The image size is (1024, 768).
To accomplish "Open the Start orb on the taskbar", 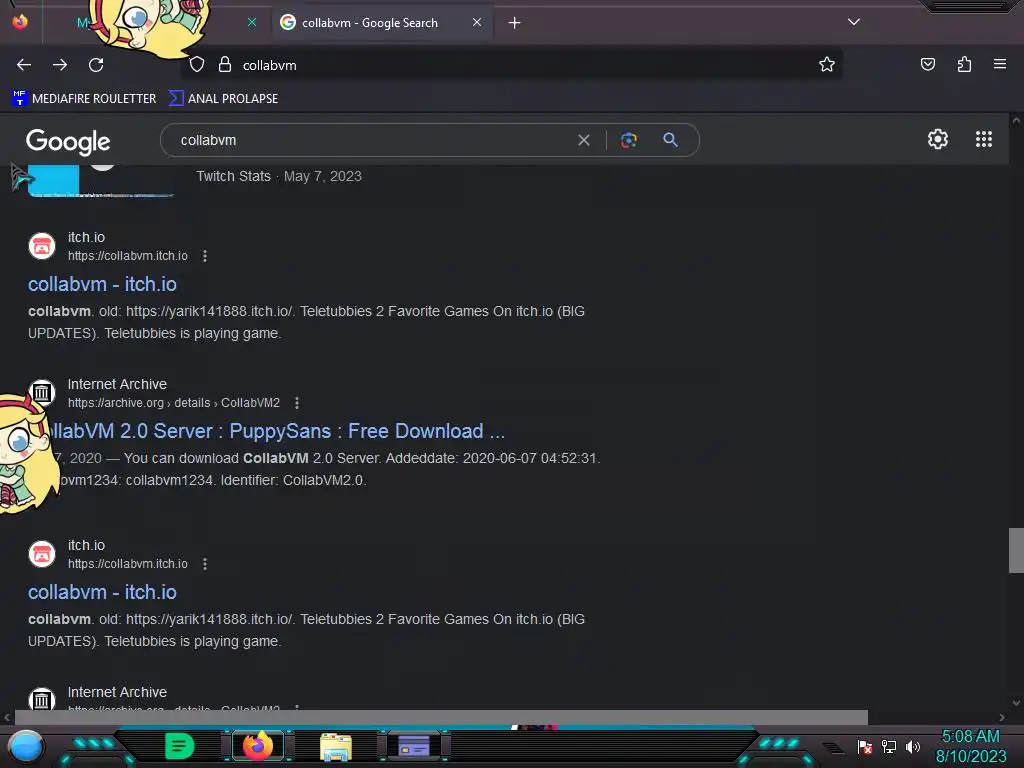I will point(26,746).
